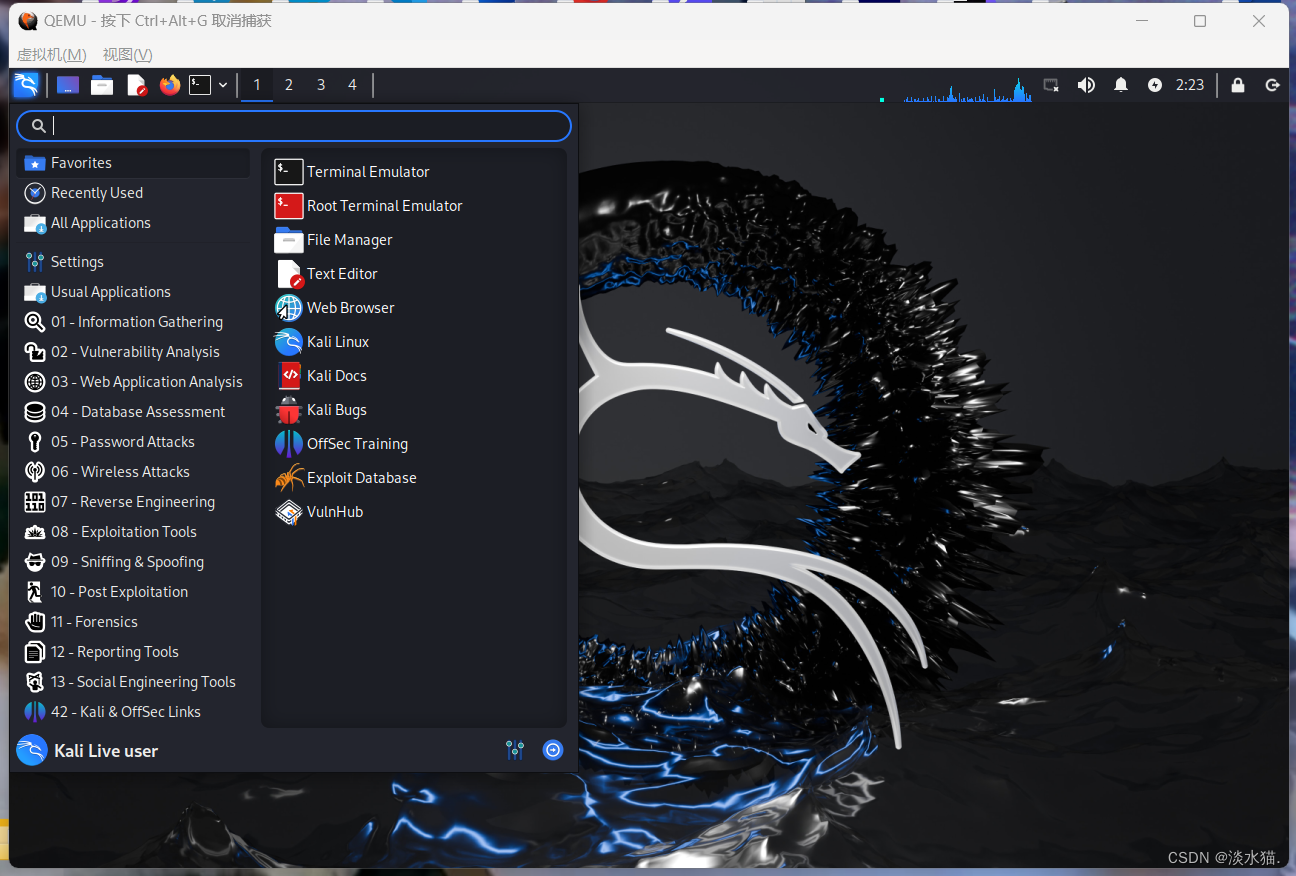The image size is (1296, 876).
Task: Select the Recently Used category
Action: (x=133, y=193)
